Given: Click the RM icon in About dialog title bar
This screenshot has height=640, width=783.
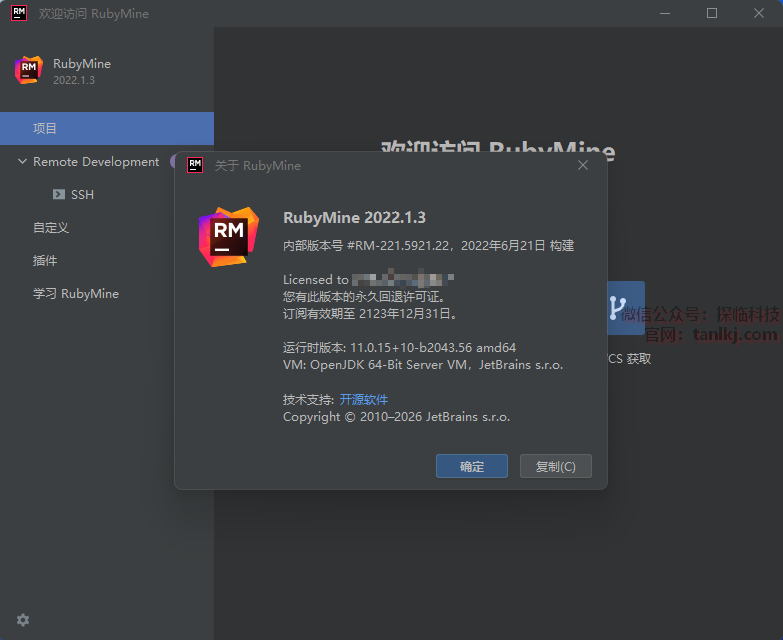Looking at the screenshot, I should coord(195,165).
